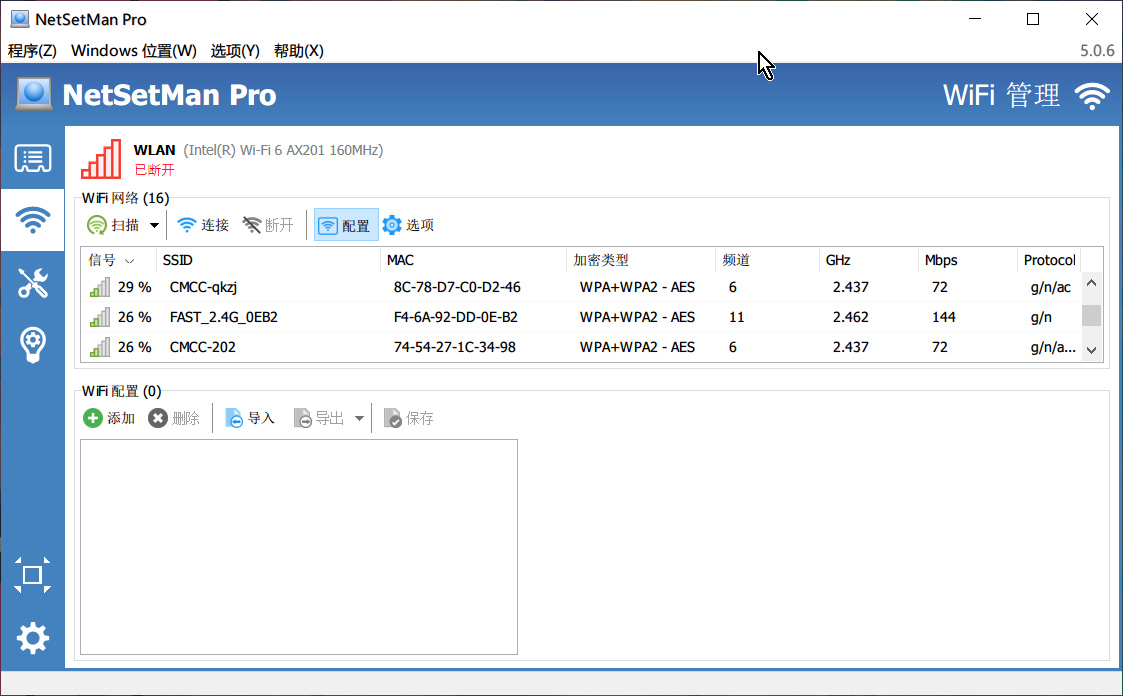Select the WiFi management sidebar icon
The width and height of the screenshot is (1123, 696).
click(x=32, y=220)
